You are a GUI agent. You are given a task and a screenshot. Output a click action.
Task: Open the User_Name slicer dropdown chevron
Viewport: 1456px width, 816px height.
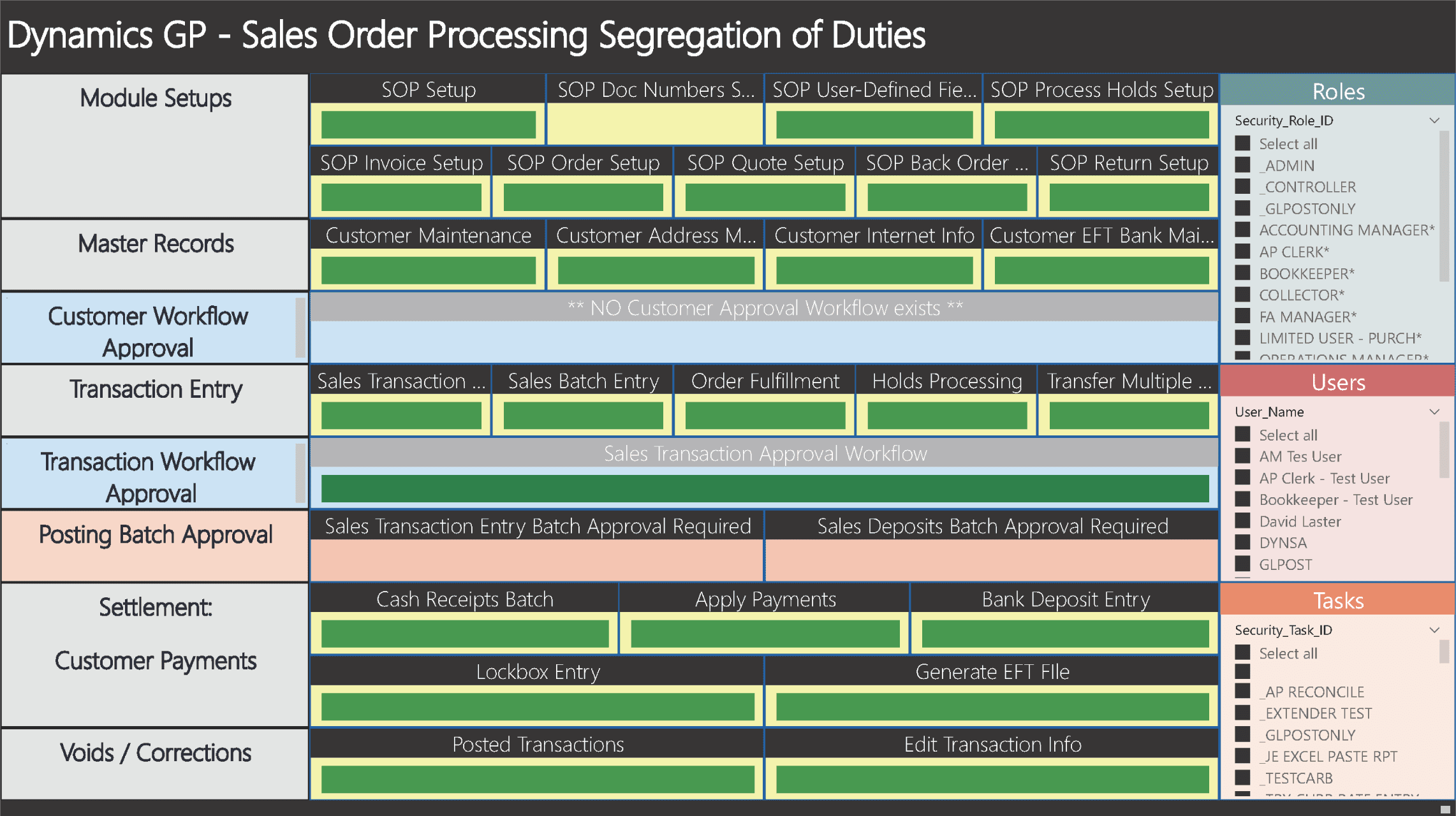(x=1434, y=412)
